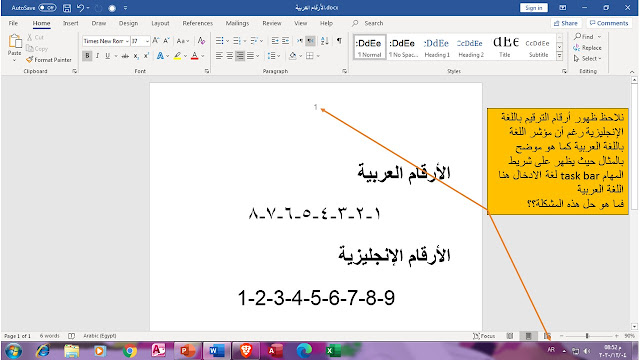Viewport: 640px width, 360px height.
Task: Open the font size dropdown
Action: [147, 41]
